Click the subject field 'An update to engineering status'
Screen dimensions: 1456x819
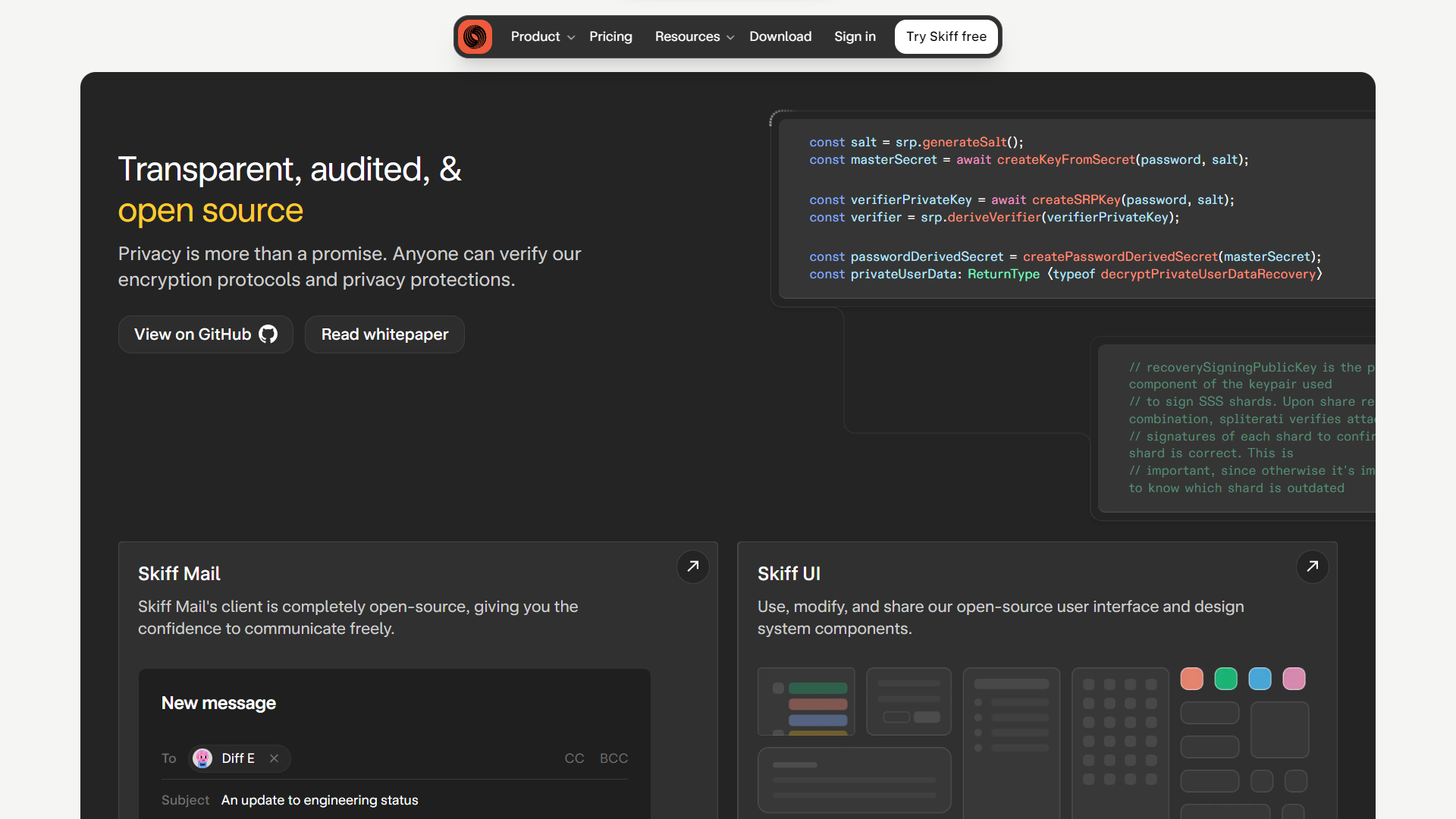pyautogui.click(x=320, y=800)
